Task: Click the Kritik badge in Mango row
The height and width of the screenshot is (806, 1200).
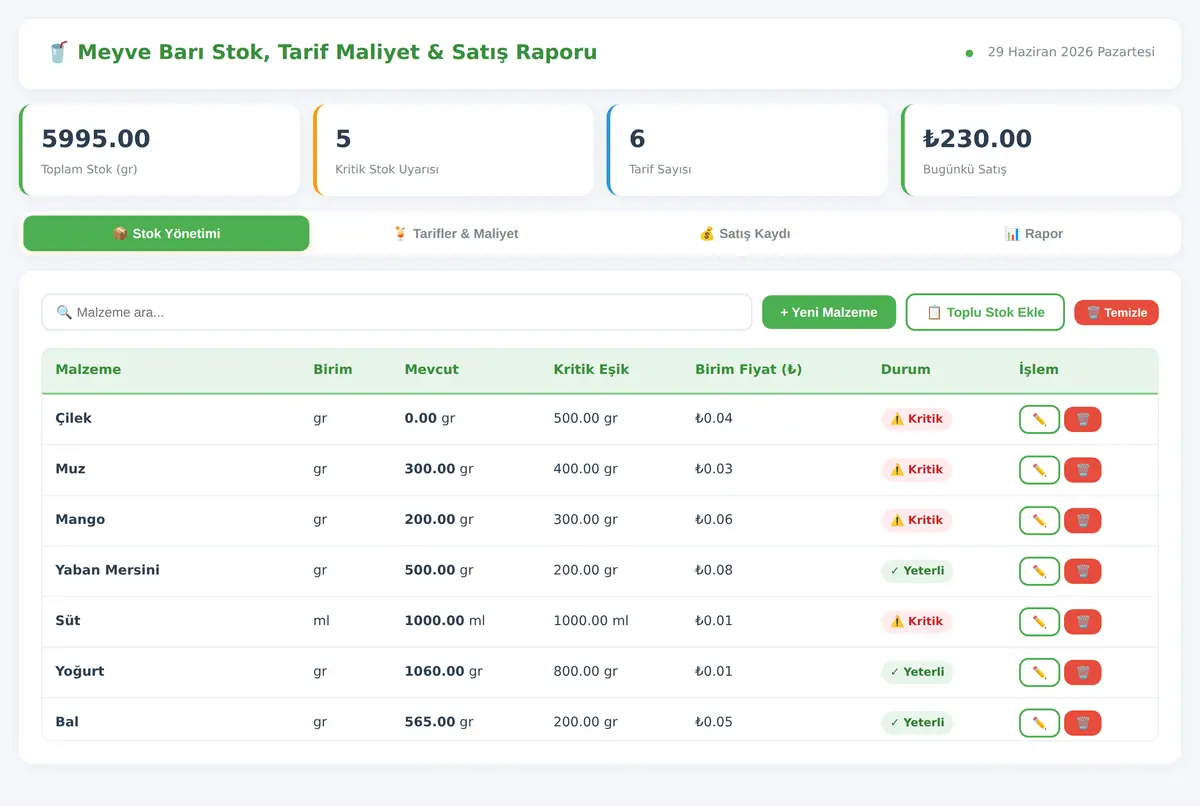Action: tap(917, 520)
